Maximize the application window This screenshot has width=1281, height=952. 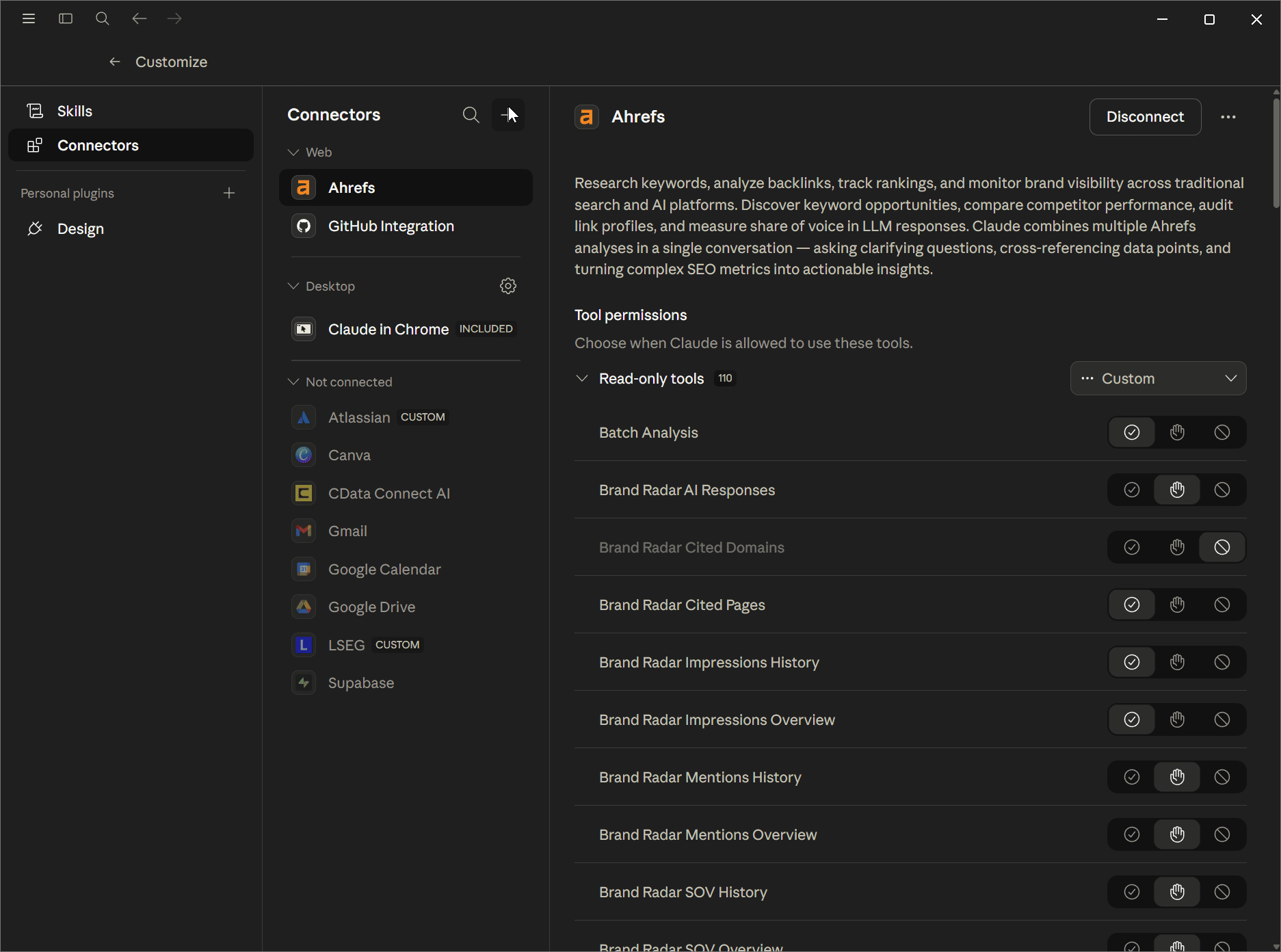pyautogui.click(x=1209, y=19)
